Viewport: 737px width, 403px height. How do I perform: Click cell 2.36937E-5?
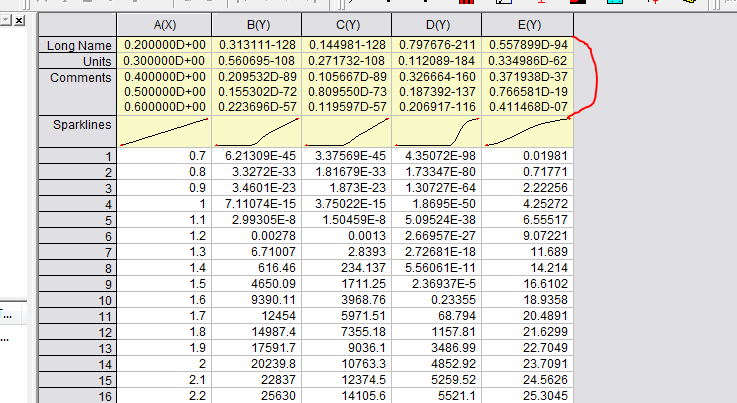[436, 284]
